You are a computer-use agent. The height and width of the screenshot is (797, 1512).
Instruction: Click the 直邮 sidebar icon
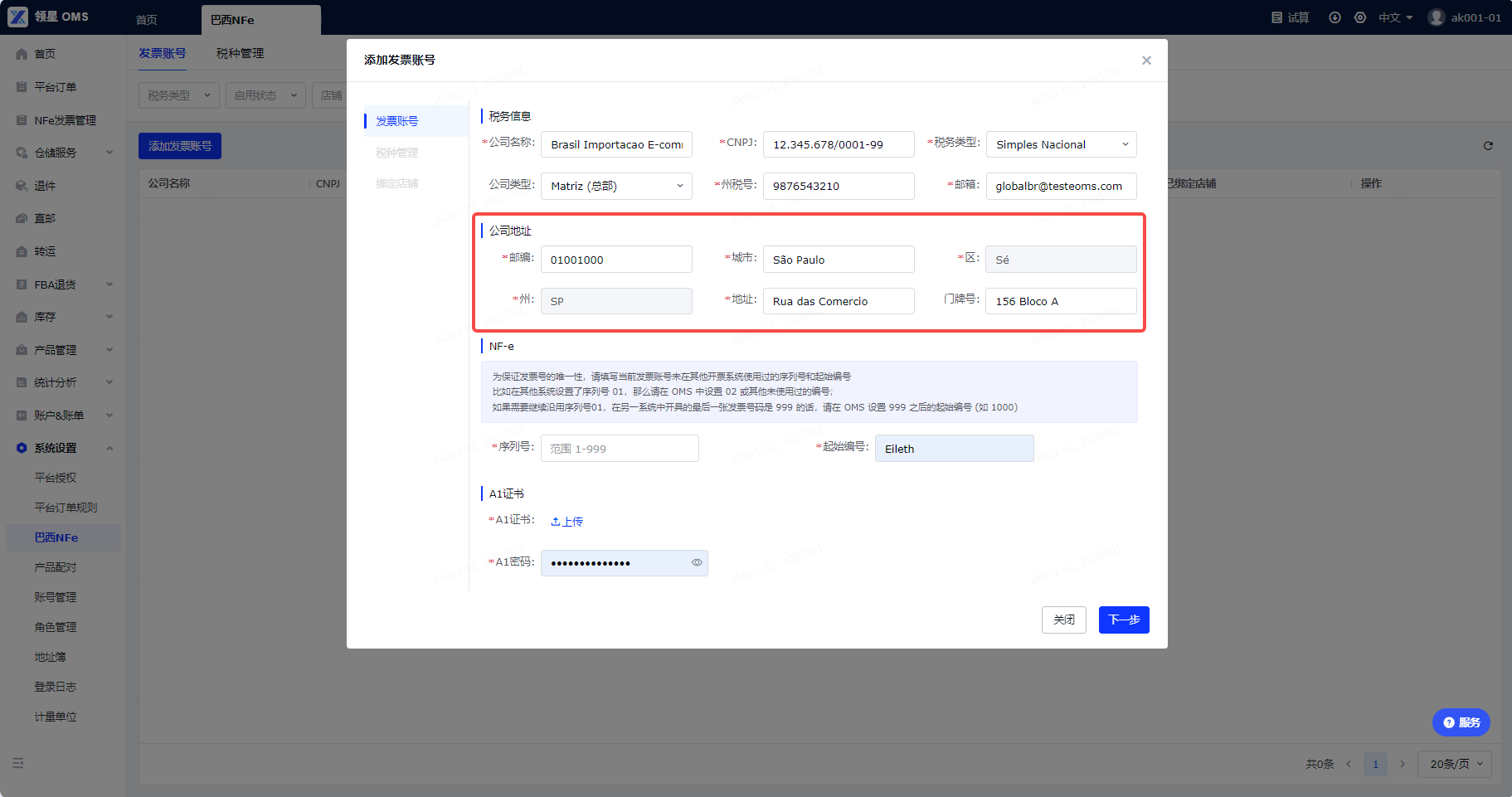(22, 218)
